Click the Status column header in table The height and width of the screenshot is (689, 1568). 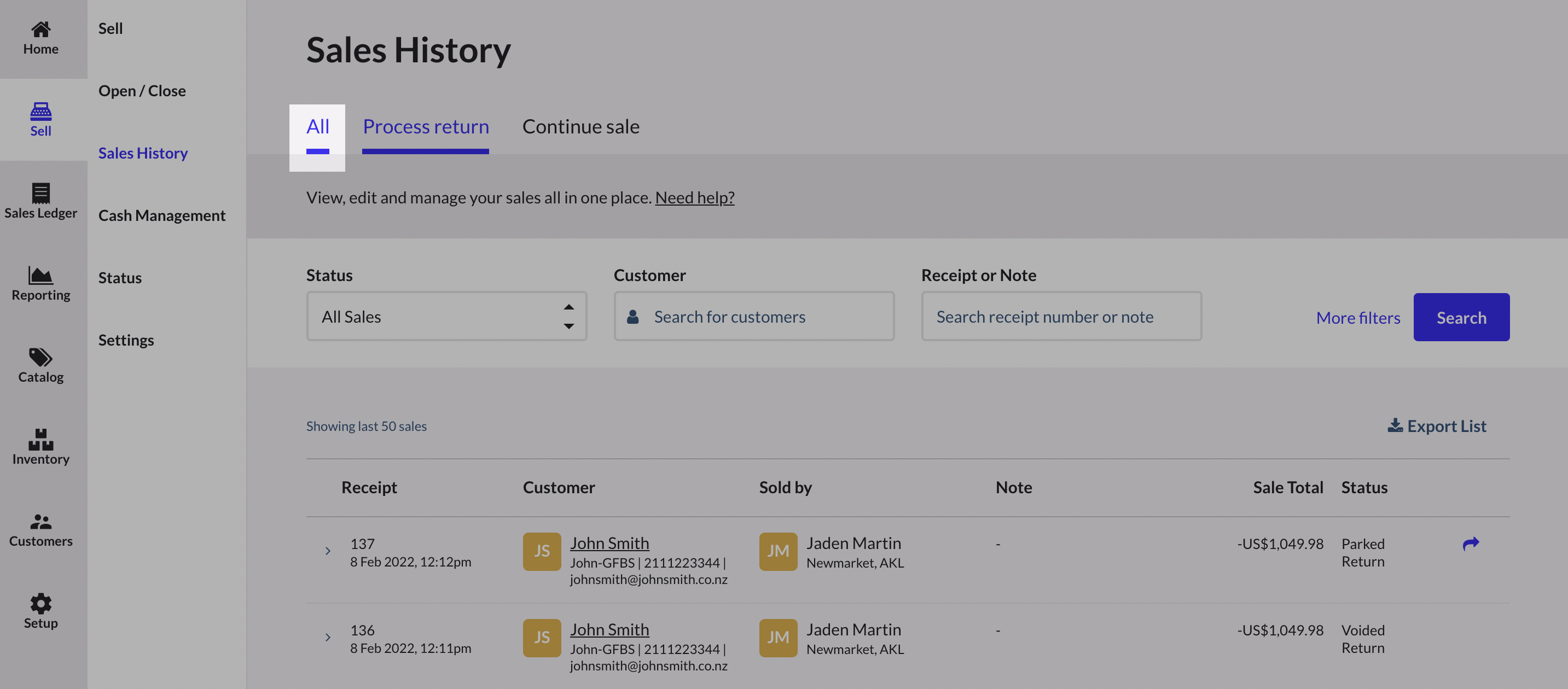point(1364,488)
